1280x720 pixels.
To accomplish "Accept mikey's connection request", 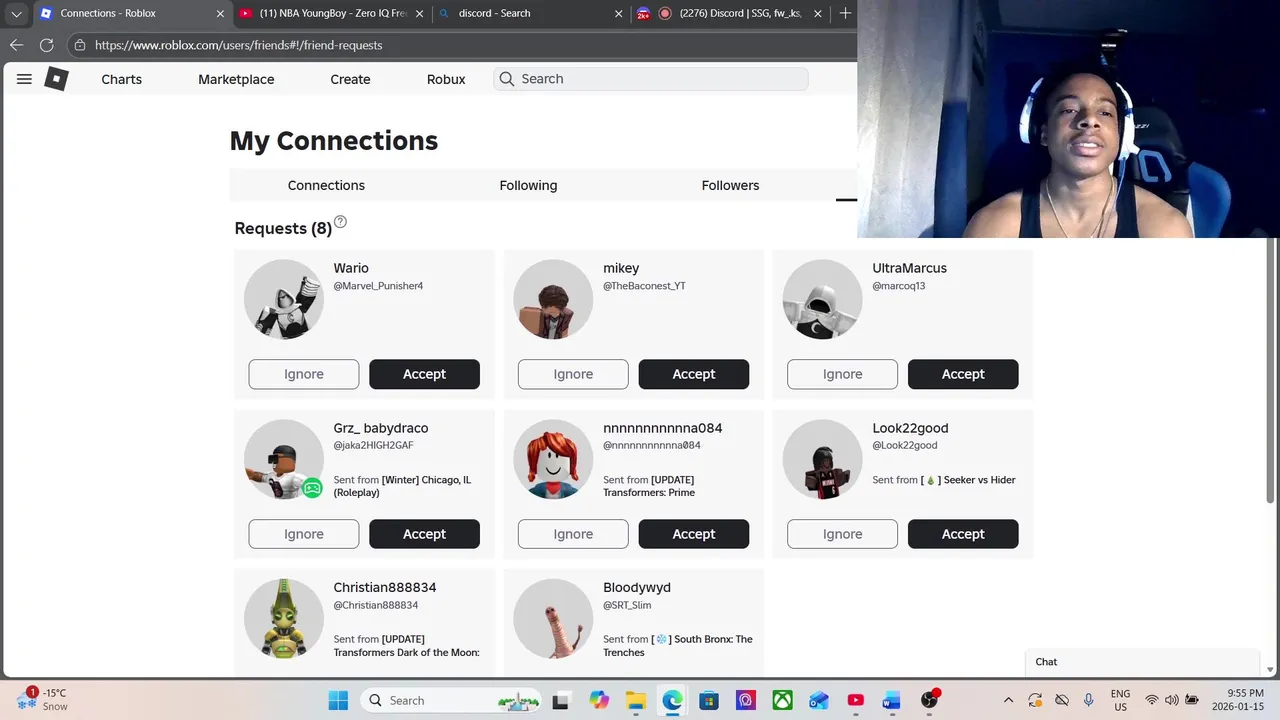I will [694, 374].
